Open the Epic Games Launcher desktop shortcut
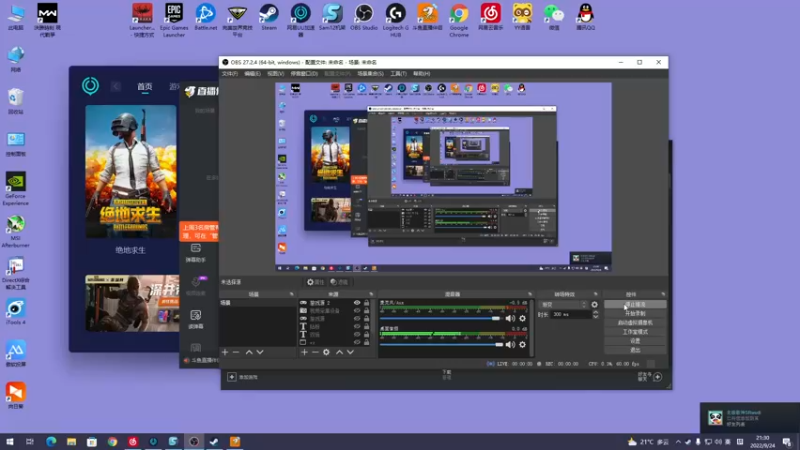Image resolution: width=800 pixels, height=450 pixels. (x=174, y=19)
